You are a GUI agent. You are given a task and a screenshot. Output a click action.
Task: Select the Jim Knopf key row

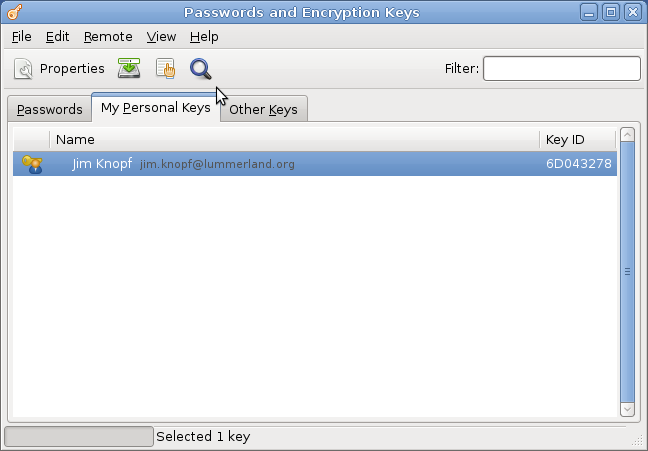pyautogui.click(x=300, y=164)
